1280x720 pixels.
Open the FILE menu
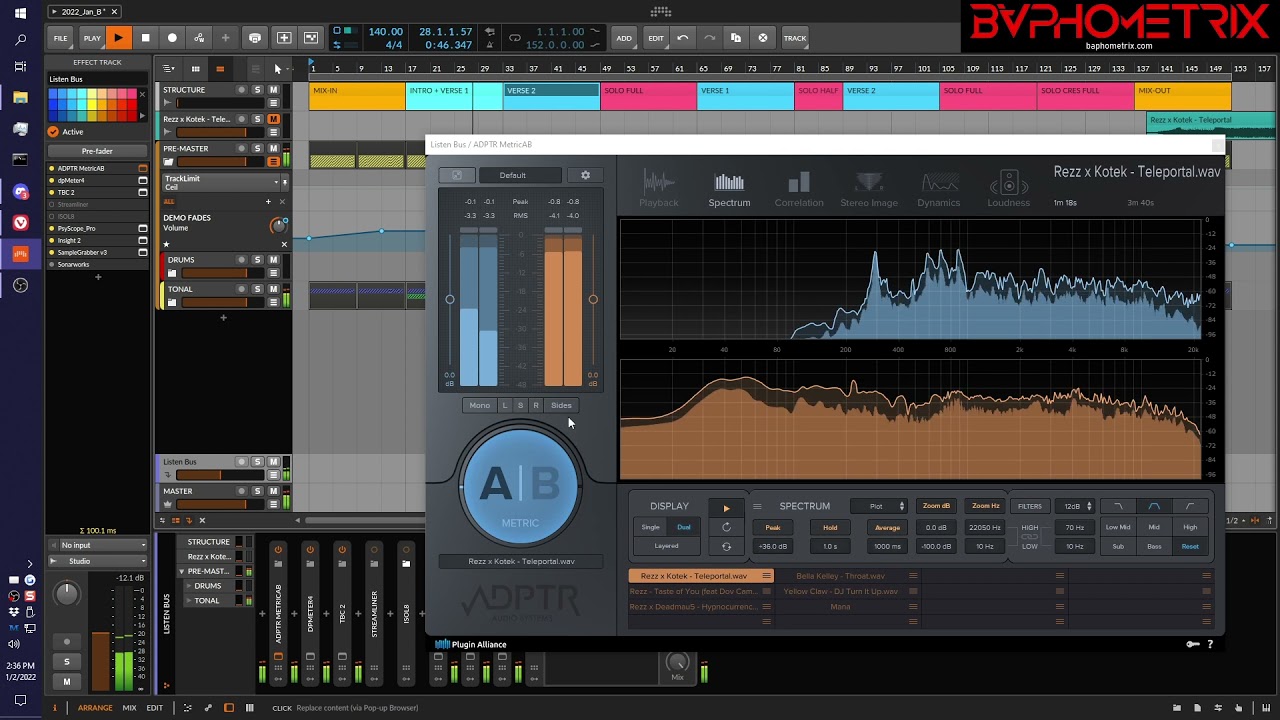[x=61, y=38]
